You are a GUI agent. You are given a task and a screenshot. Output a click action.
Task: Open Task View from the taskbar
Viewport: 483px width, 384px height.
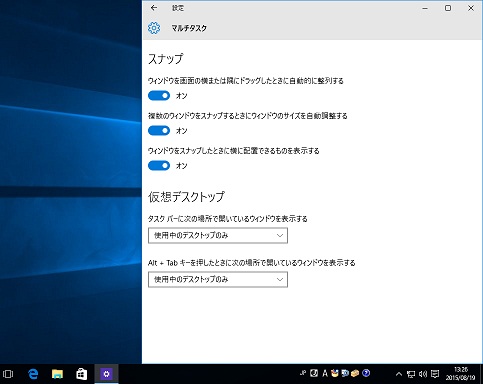tap(8, 374)
